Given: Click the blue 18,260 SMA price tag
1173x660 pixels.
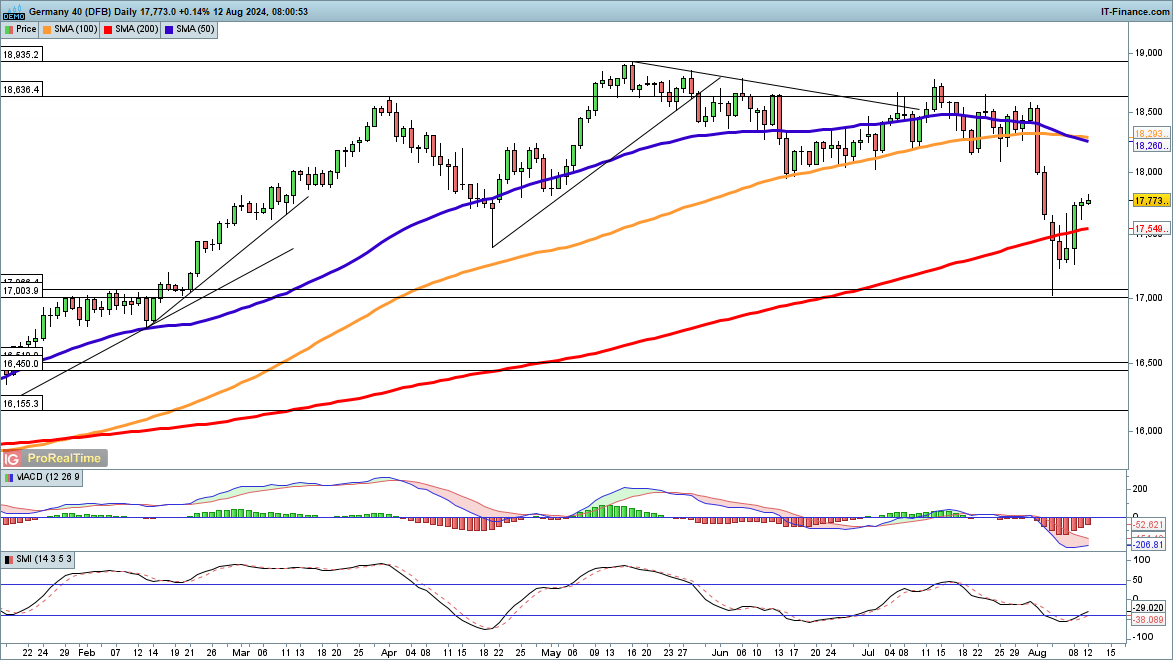Looking at the screenshot, I should [x=1148, y=145].
